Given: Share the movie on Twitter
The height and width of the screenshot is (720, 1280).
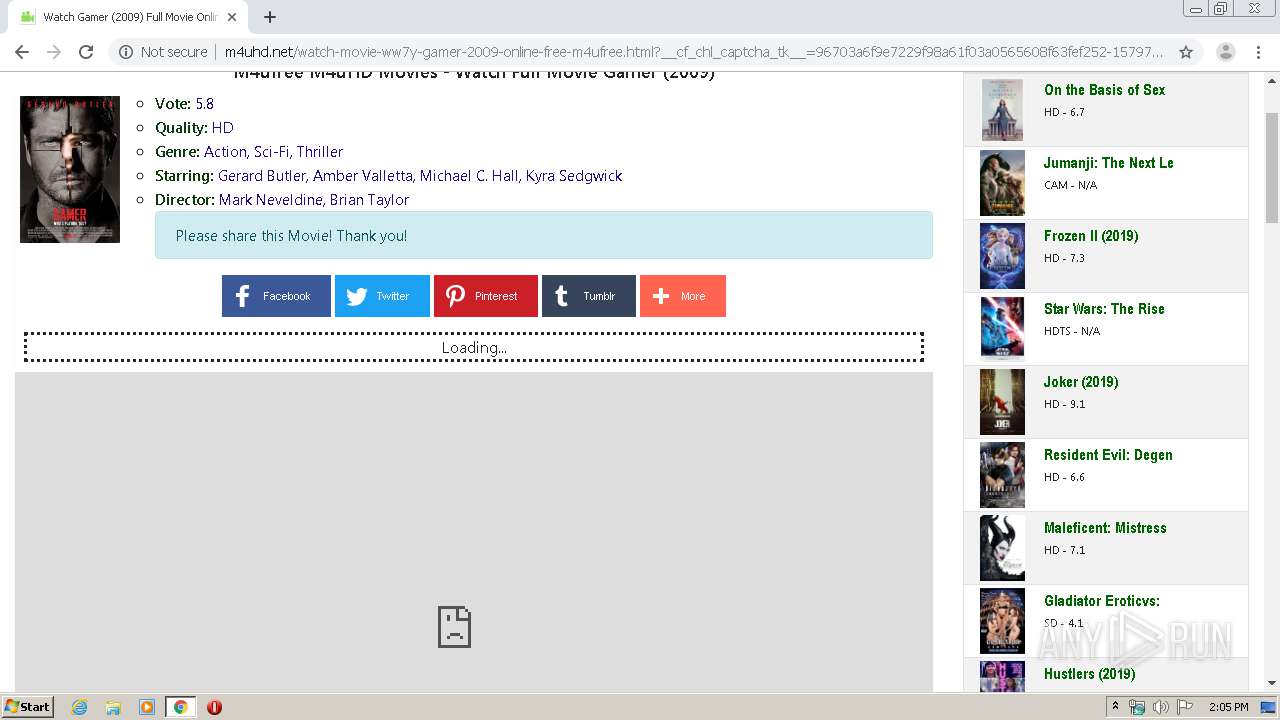Looking at the screenshot, I should [x=382, y=296].
